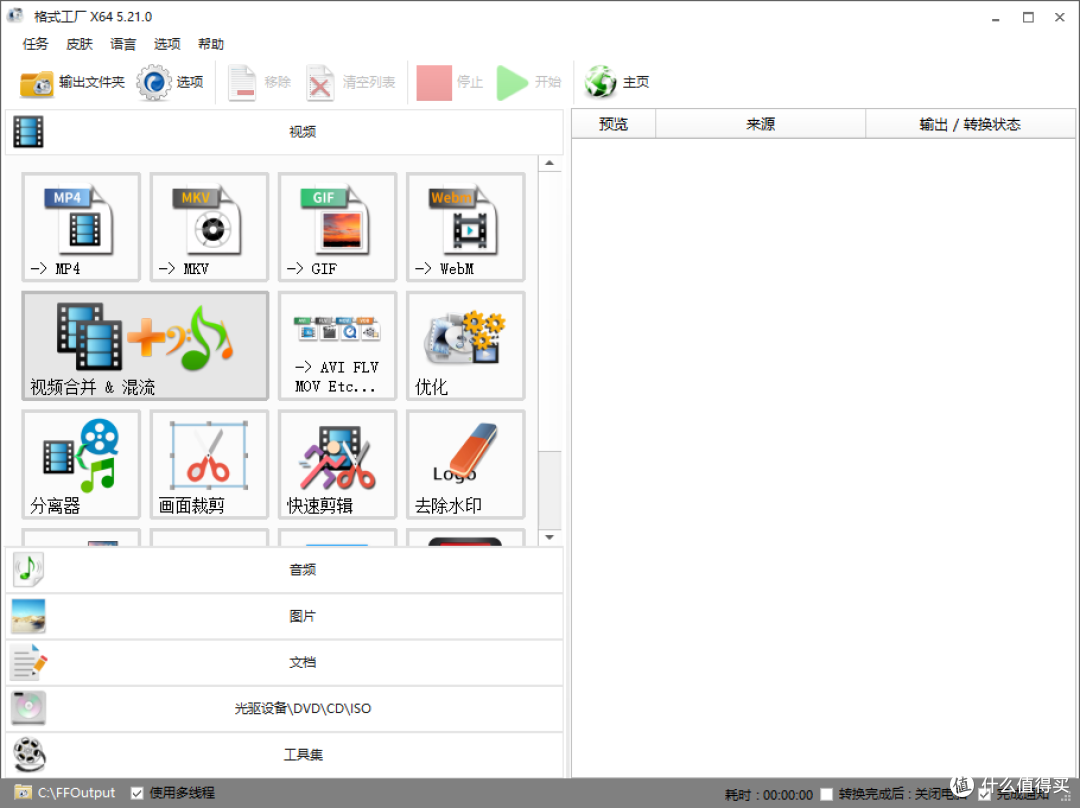Open the 任务 menu
This screenshot has width=1080, height=808.
coord(35,44)
